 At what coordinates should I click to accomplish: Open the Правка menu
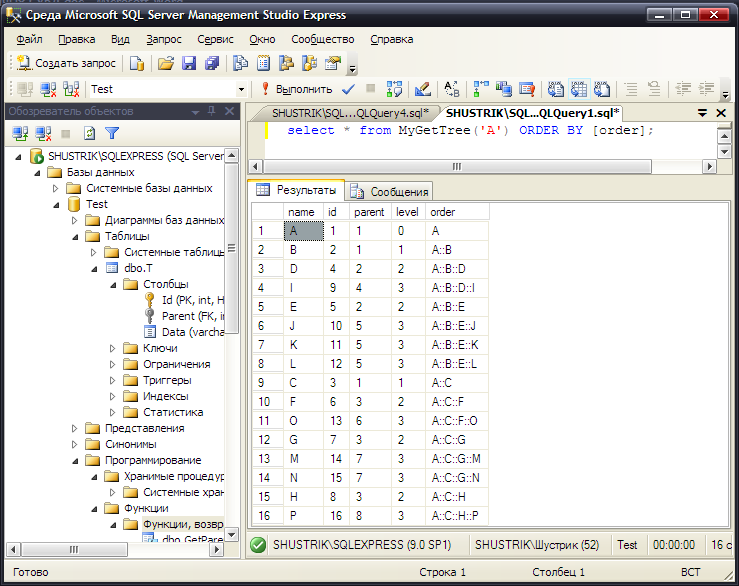[x=77, y=39]
